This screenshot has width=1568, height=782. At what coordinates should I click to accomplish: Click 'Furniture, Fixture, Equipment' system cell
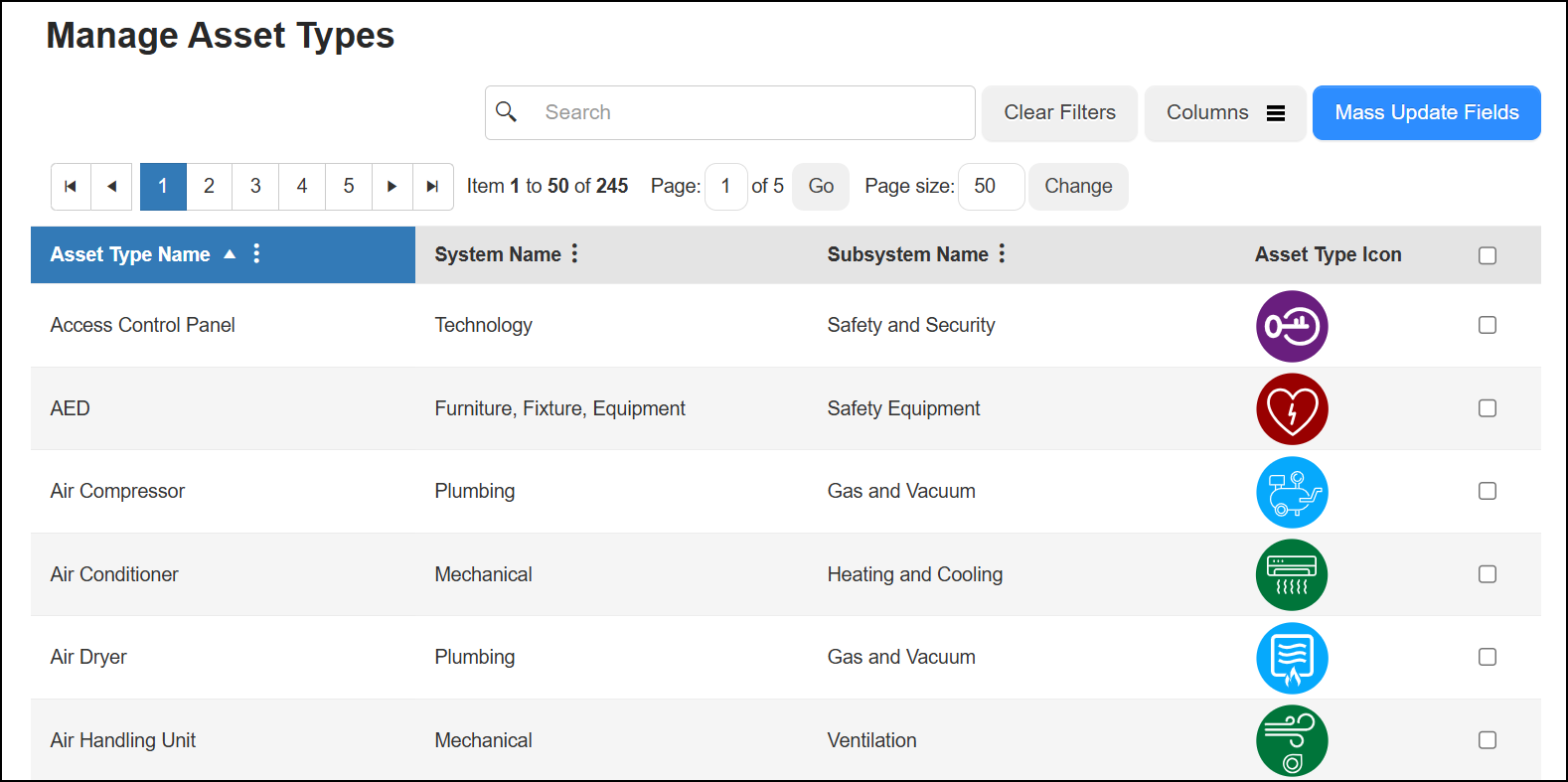point(559,408)
